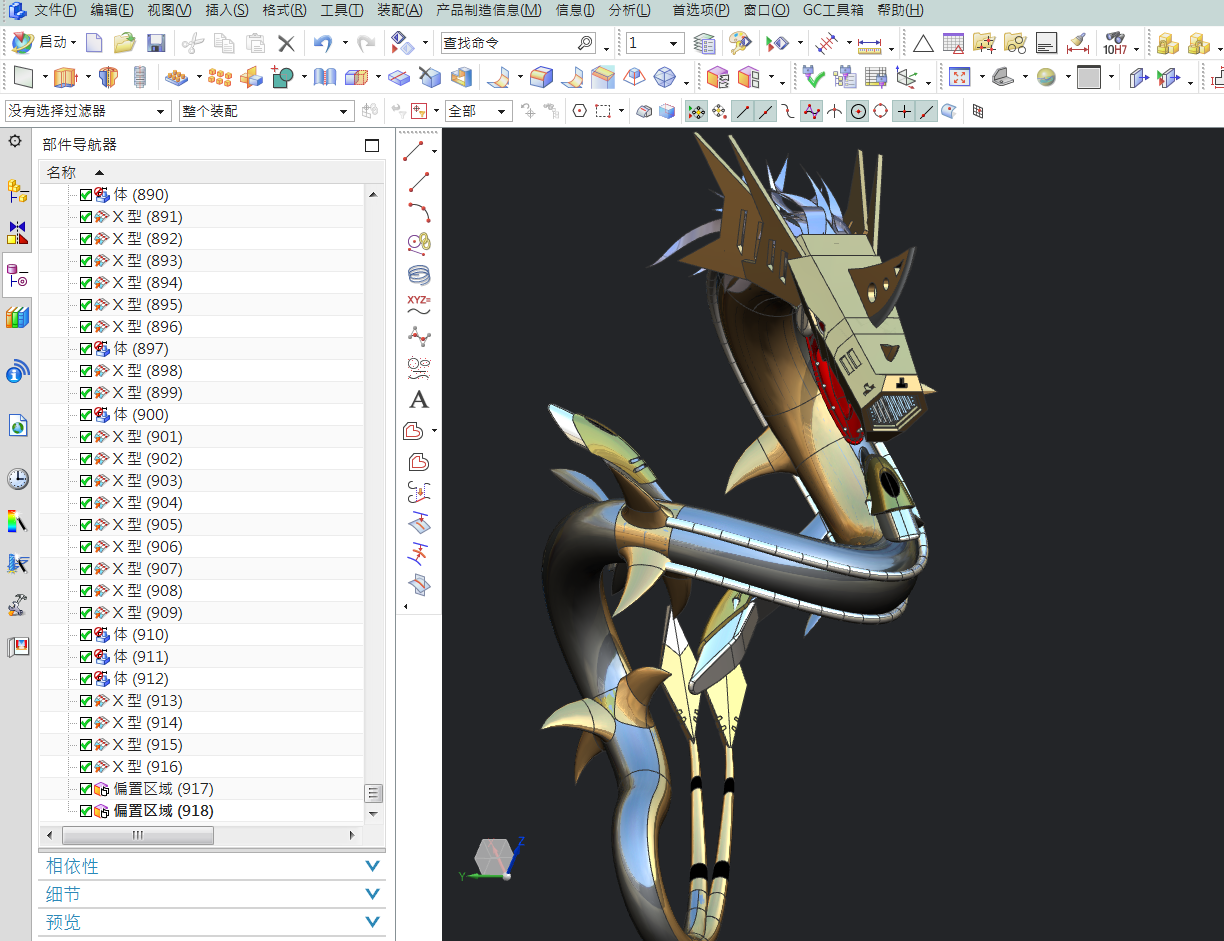
Task: Select the Text tool with letter A
Action: coord(419,400)
